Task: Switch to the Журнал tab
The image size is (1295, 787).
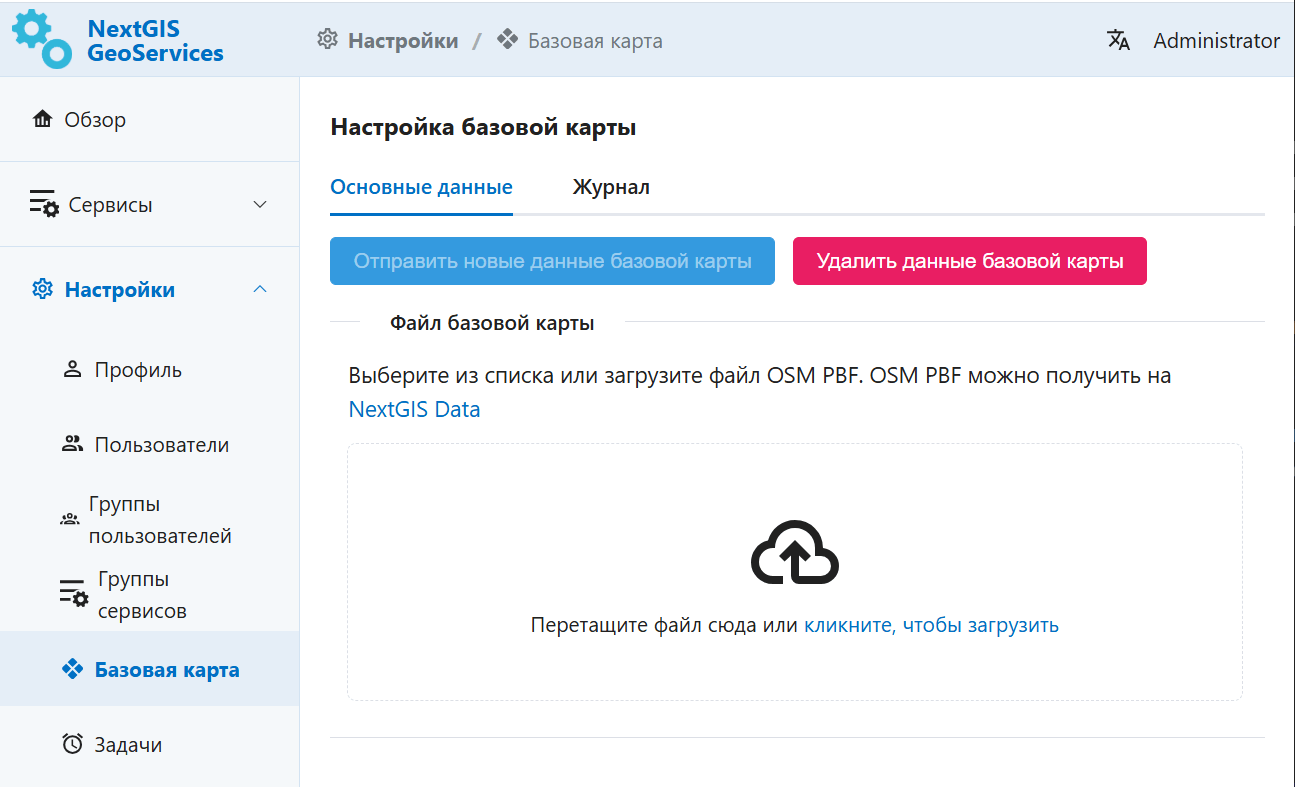Action: (x=611, y=187)
